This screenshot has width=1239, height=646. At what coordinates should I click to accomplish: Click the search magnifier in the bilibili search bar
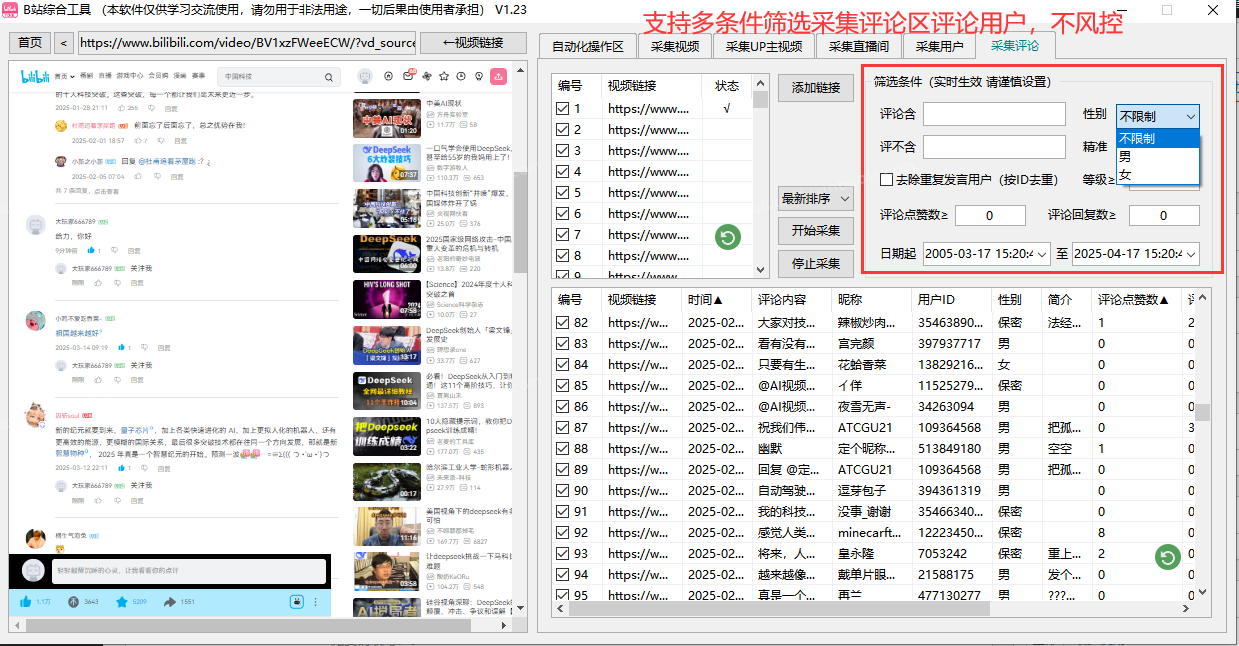[330, 76]
